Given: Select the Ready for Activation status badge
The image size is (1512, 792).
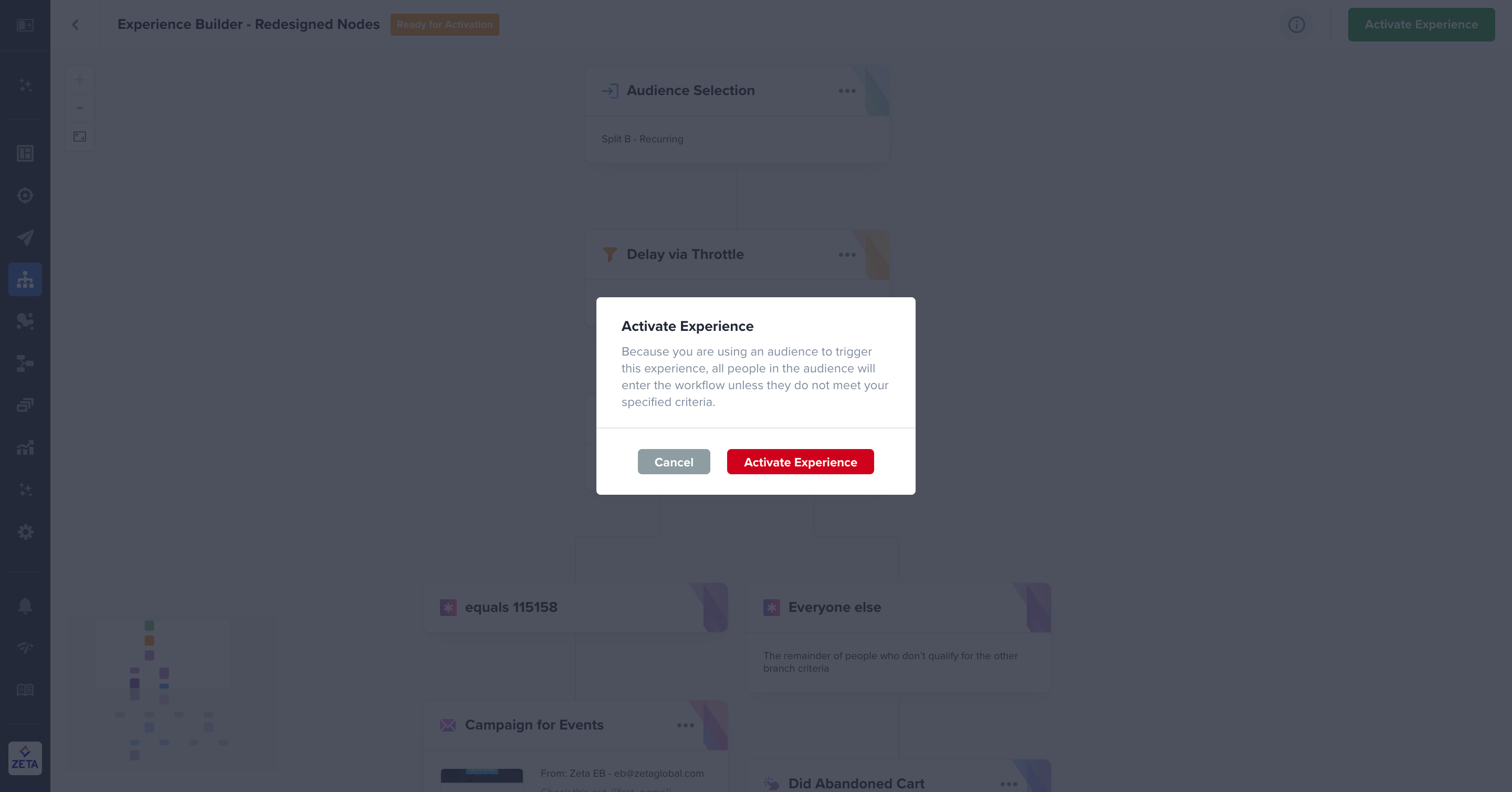Looking at the screenshot, I should pos(444,25).
